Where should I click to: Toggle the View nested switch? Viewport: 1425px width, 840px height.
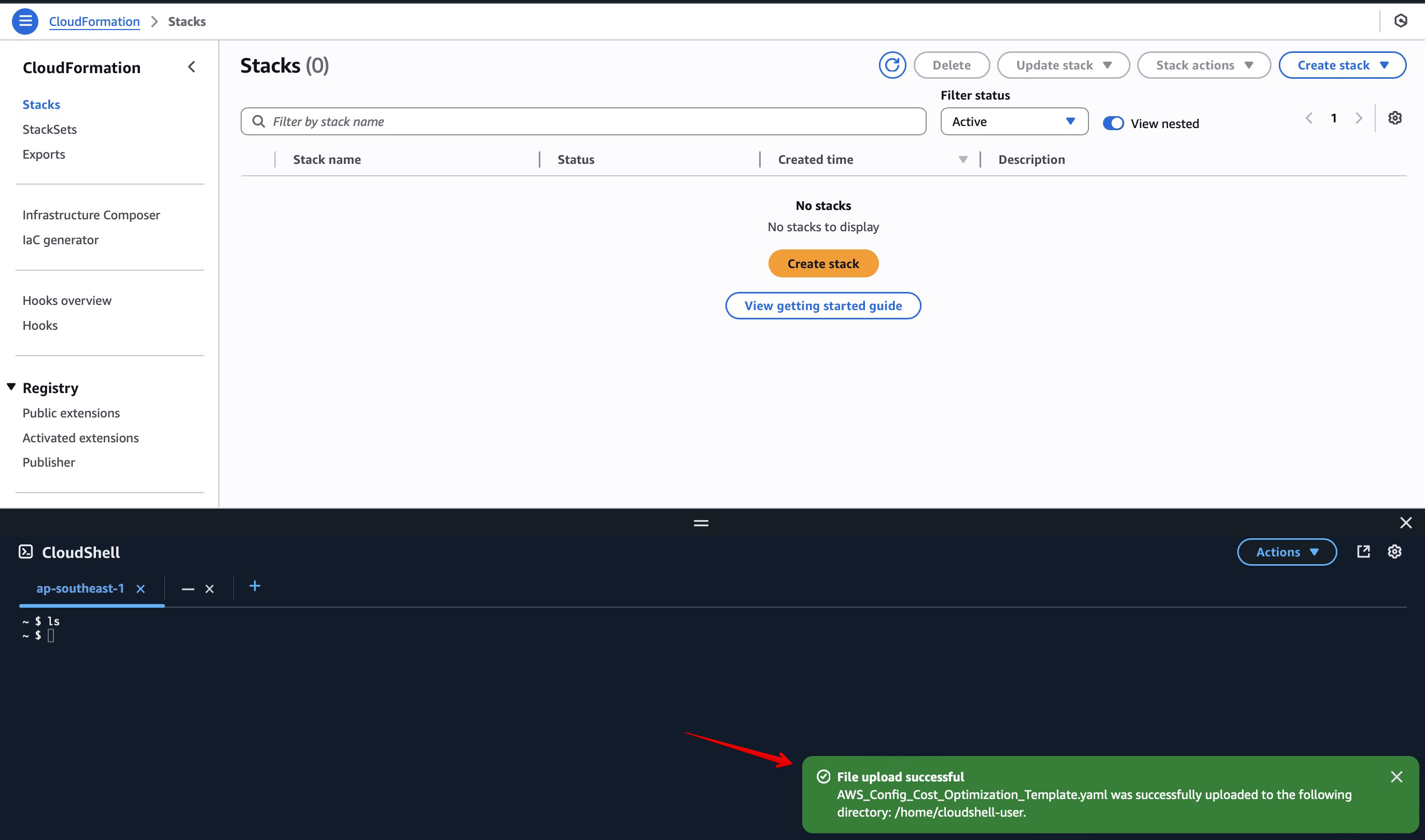(x=1113, y=123)
